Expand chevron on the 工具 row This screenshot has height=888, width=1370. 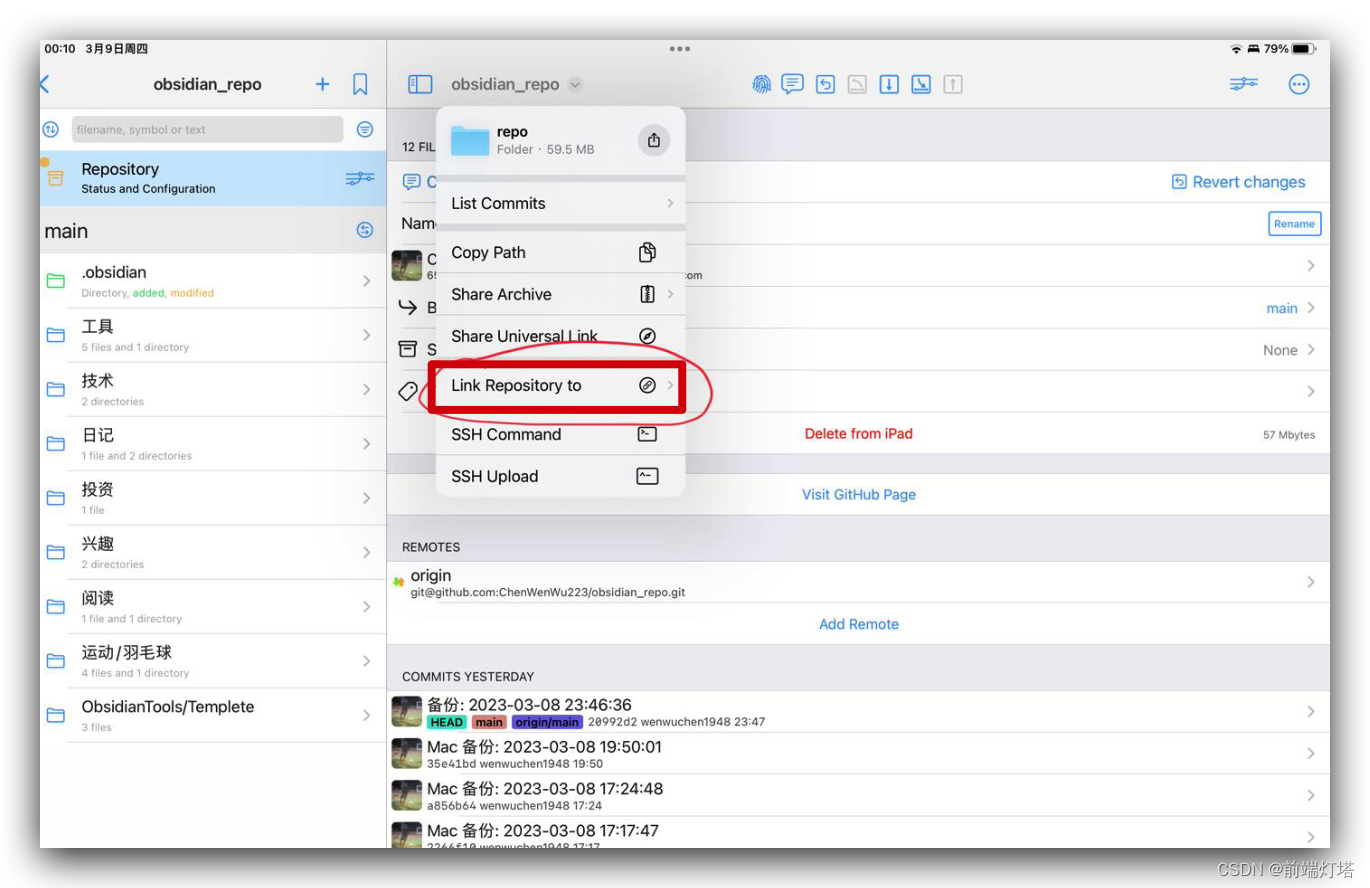(367, 335)
